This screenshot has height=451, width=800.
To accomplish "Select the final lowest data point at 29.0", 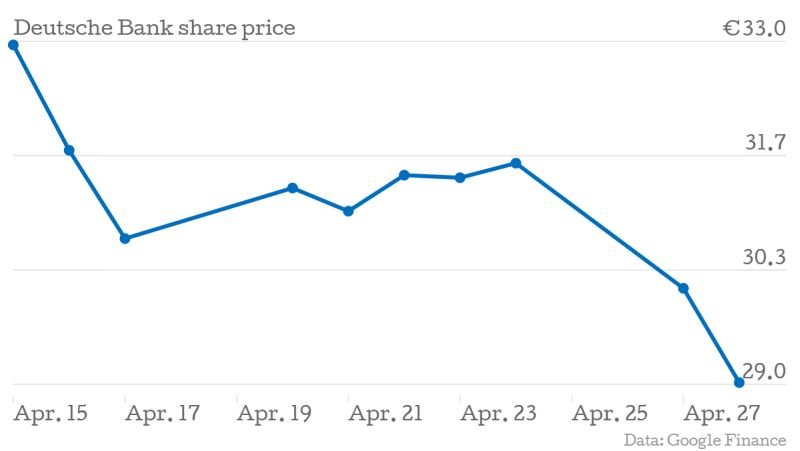I will (739, 382).
